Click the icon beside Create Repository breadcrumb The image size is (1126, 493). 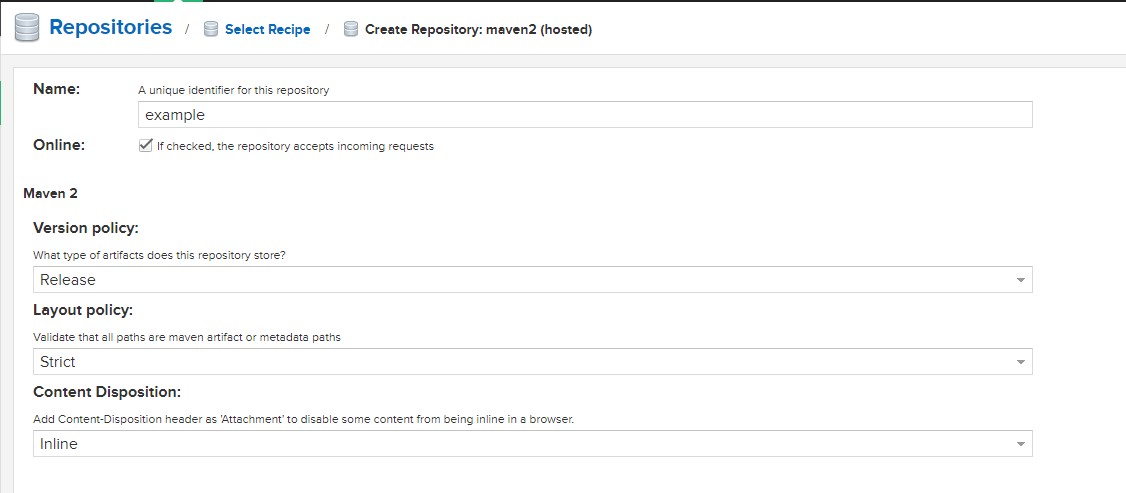[x=350, y=29]
